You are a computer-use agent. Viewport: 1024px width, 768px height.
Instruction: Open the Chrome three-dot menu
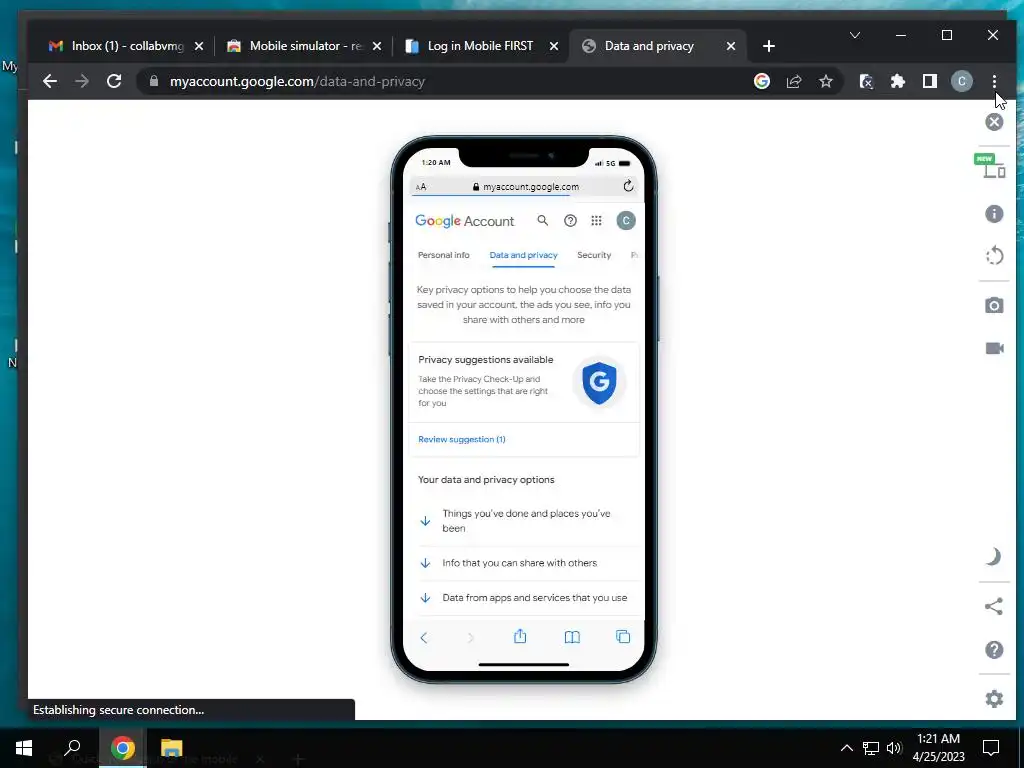click(x=994, y=82)
